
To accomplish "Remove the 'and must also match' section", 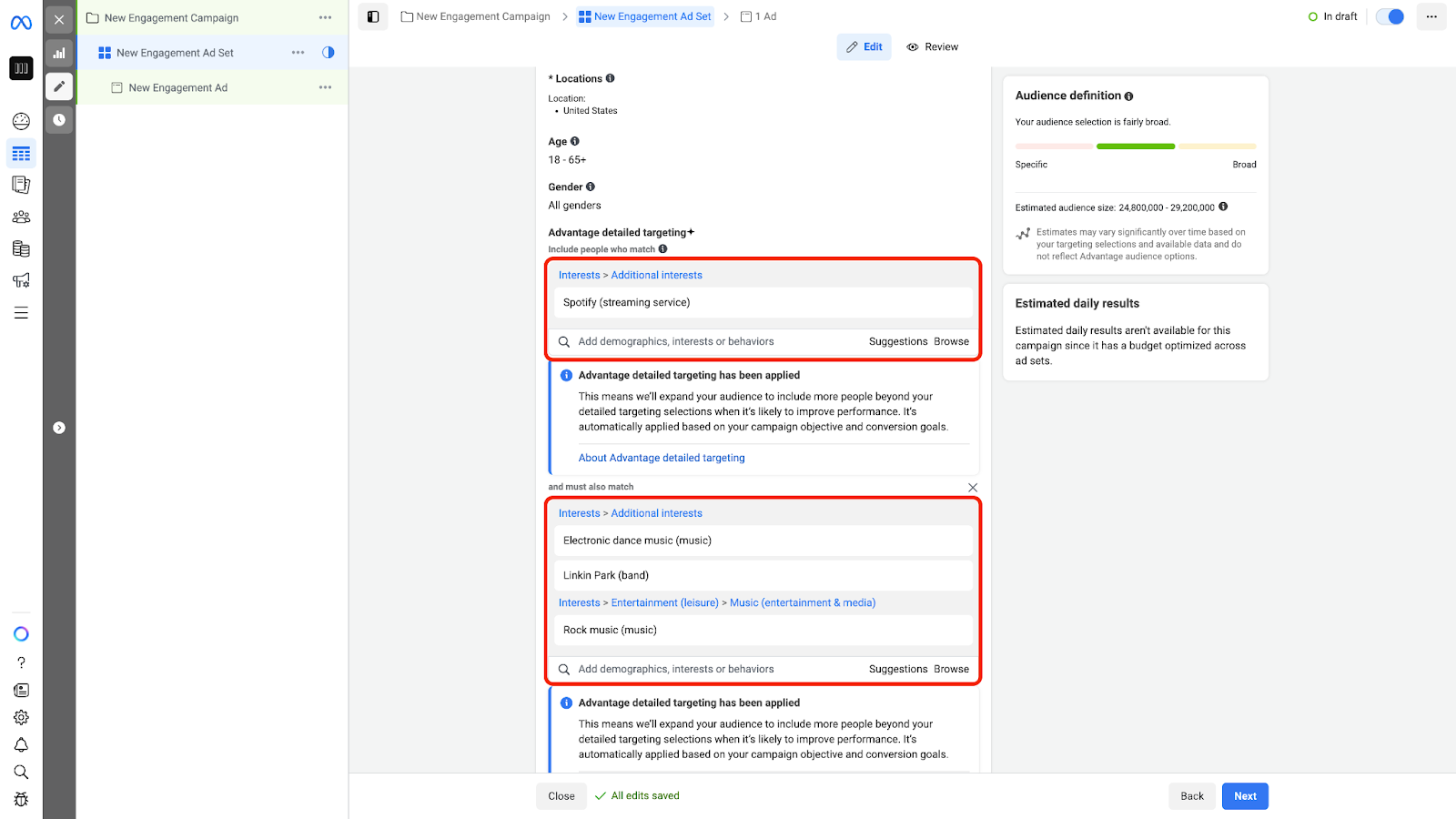I will [x=973, y=488].
